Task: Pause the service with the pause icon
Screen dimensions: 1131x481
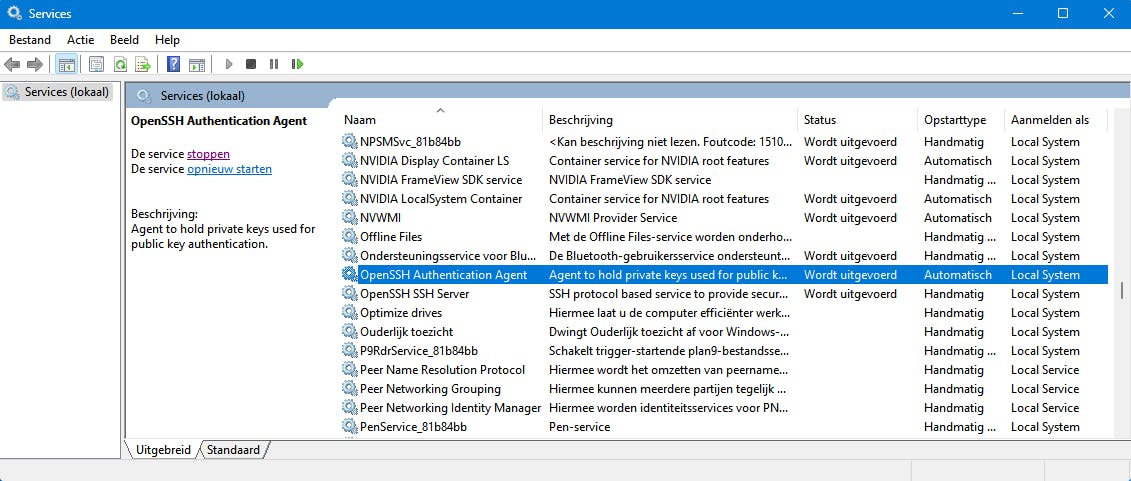Action: (x=273, y=64)
